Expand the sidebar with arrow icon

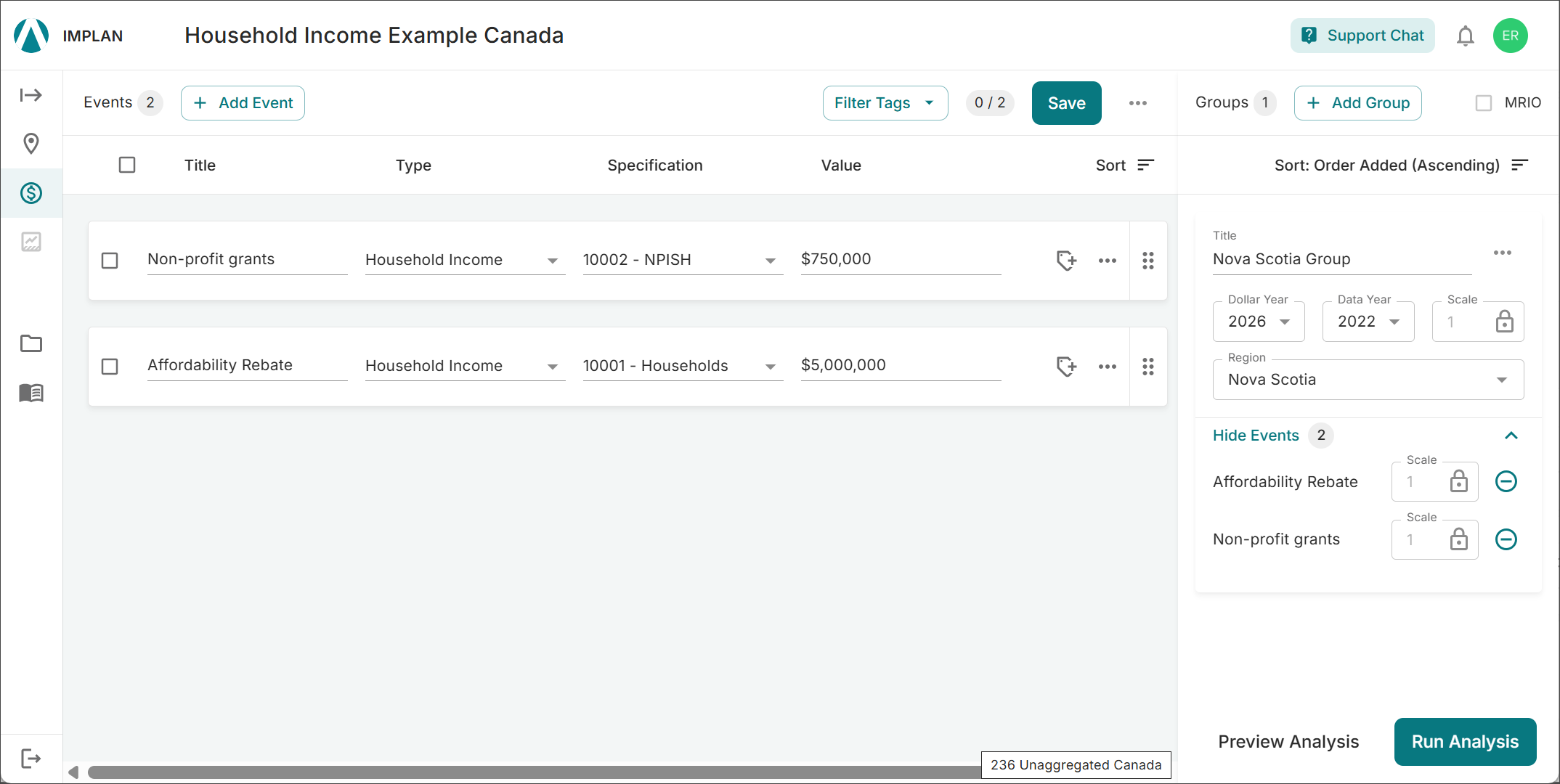(31, 95)
